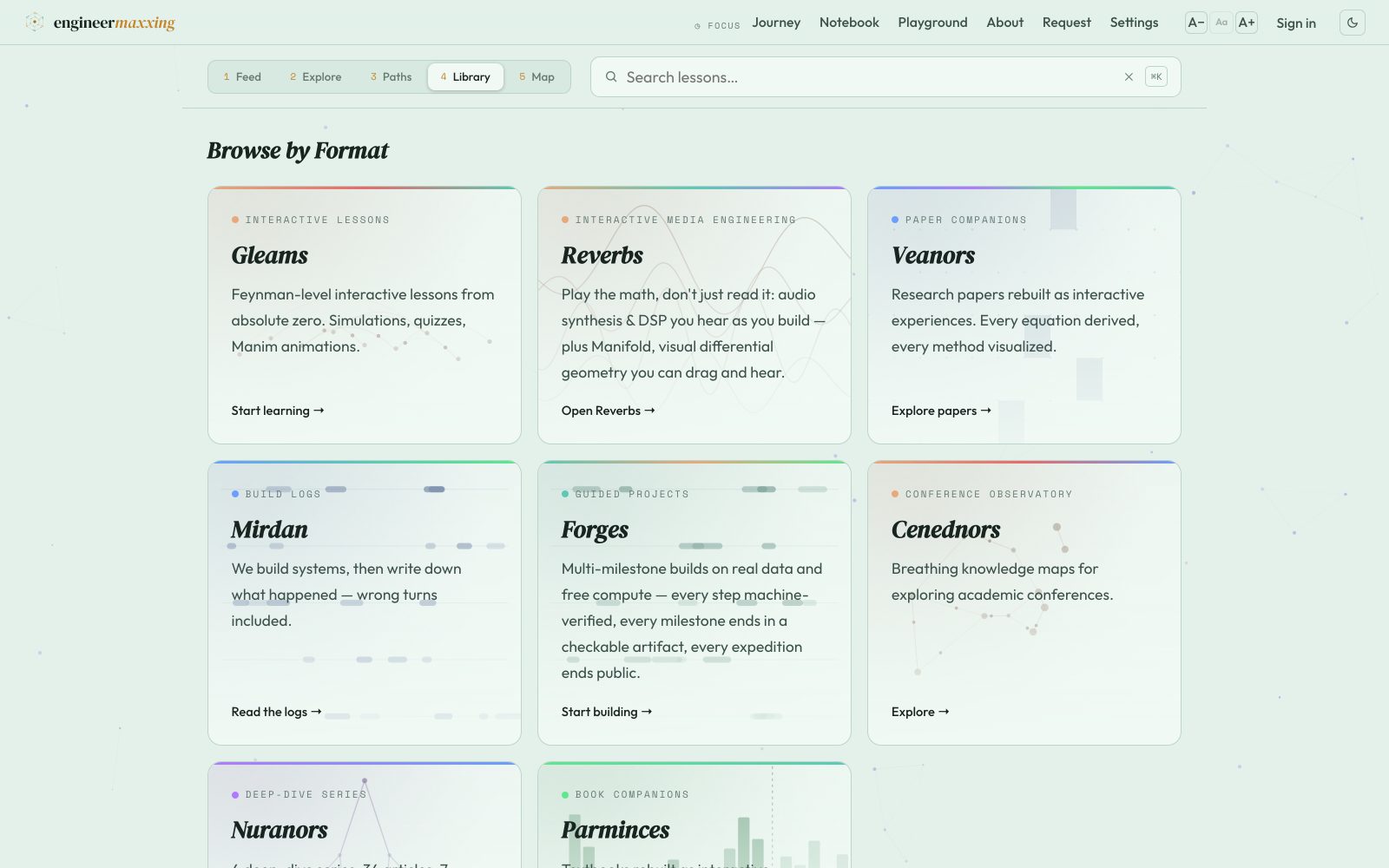Screen dimensions: 1389x868
Task: Switch to the Feed tab
Action: point(242,76)
